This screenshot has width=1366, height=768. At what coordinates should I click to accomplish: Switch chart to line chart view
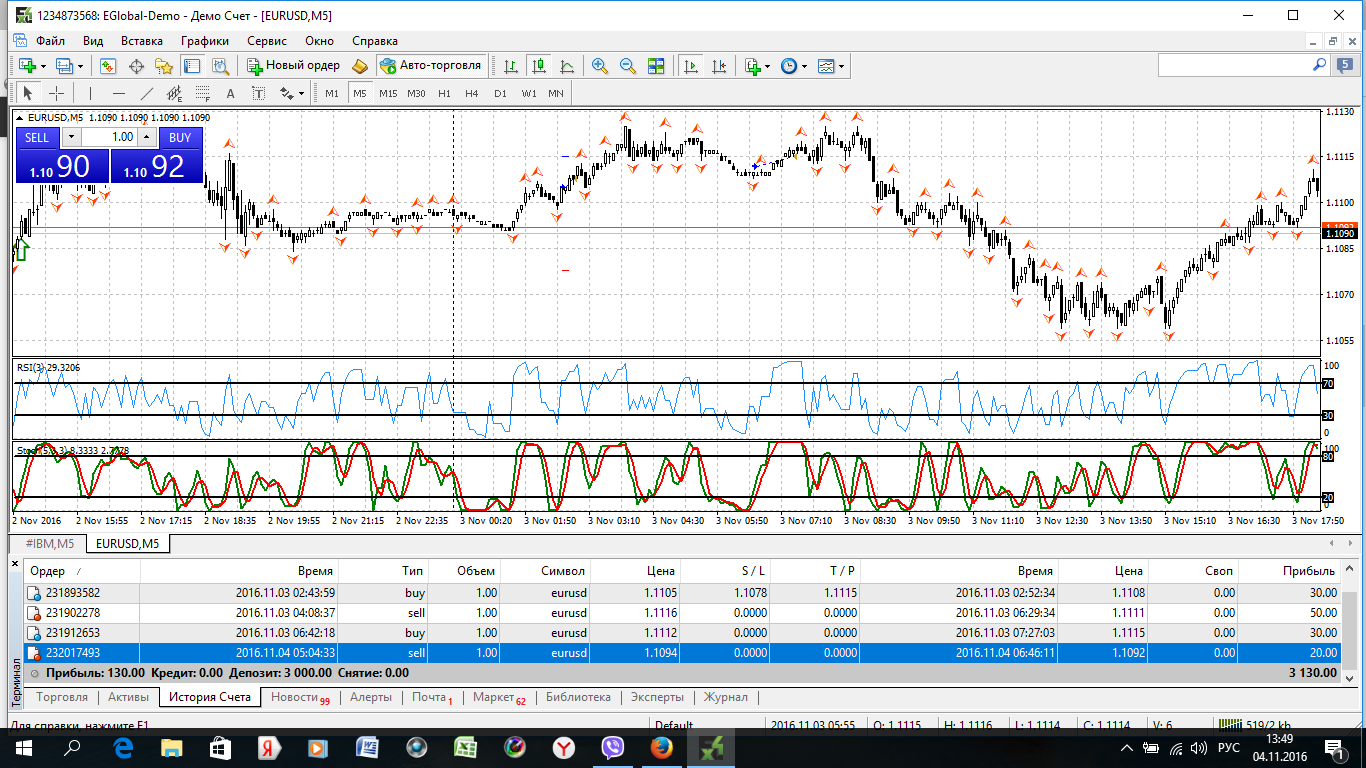[567, 65]
